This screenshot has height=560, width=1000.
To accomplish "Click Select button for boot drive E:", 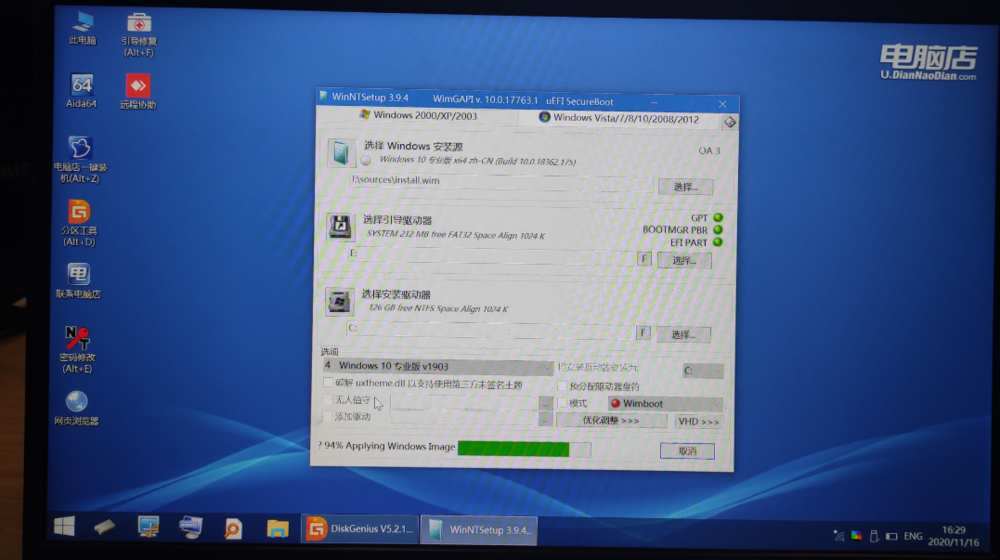I will pyautogui.click(x=684, y=260).
